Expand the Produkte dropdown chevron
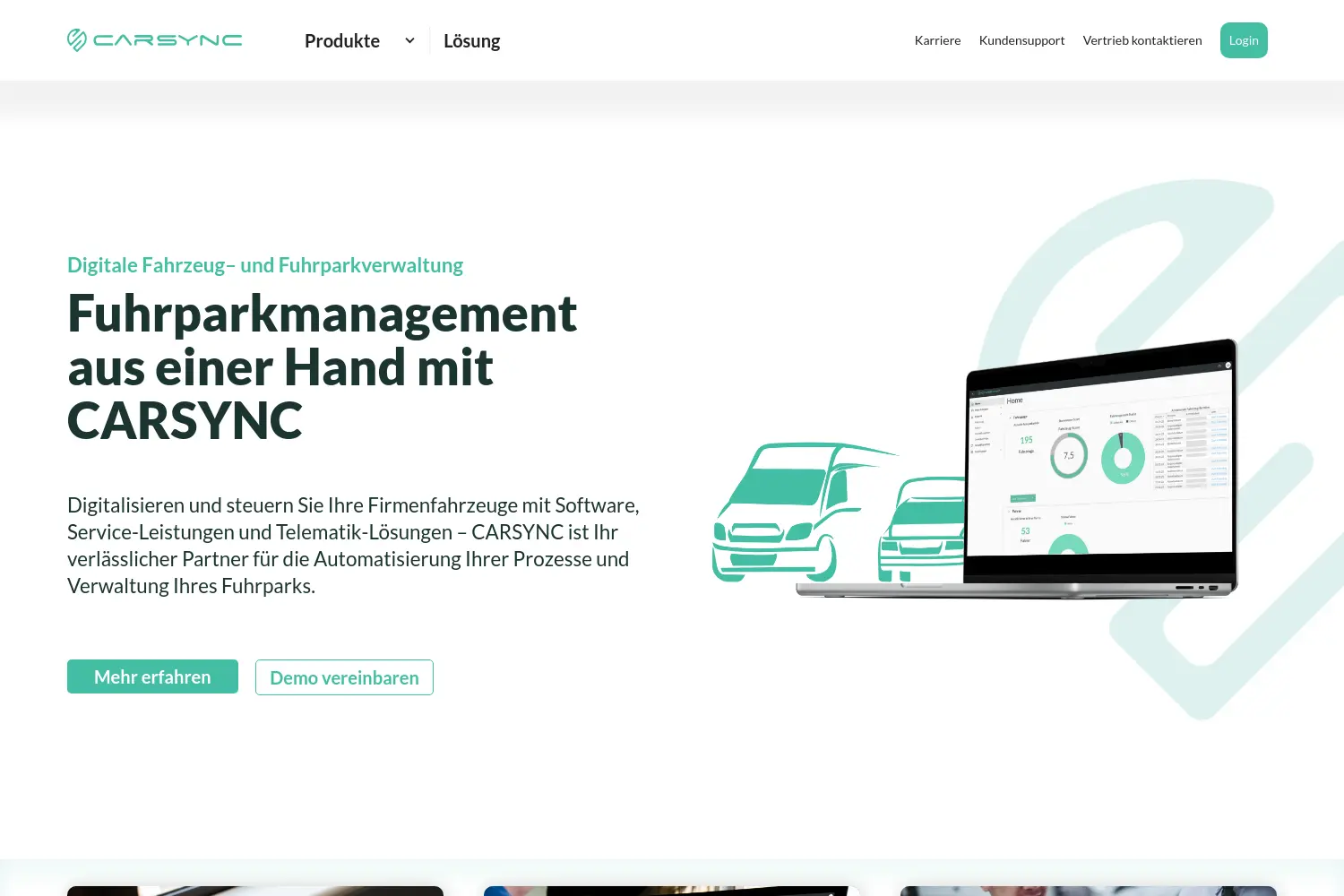The image size is (1344, 896). point(409,40)
